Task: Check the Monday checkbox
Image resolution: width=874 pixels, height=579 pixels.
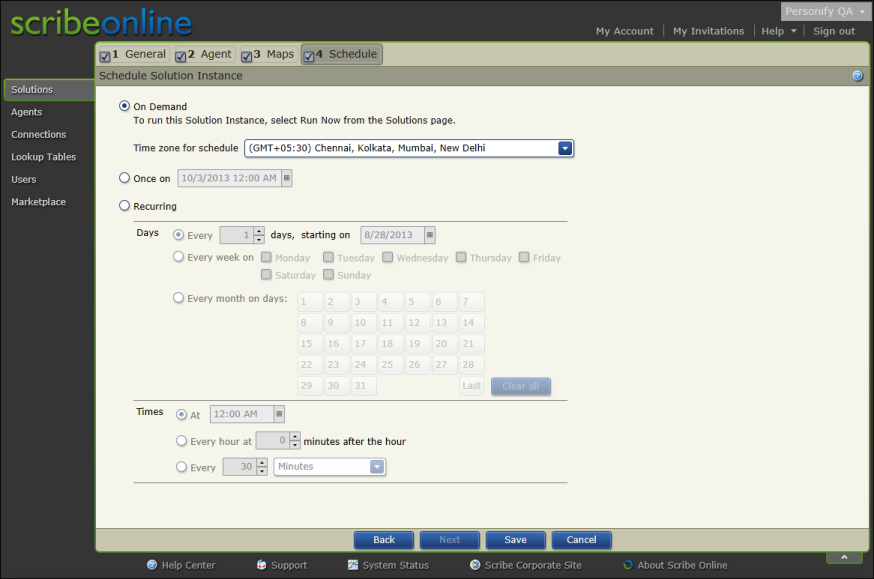Action: (x=266, y=257)
